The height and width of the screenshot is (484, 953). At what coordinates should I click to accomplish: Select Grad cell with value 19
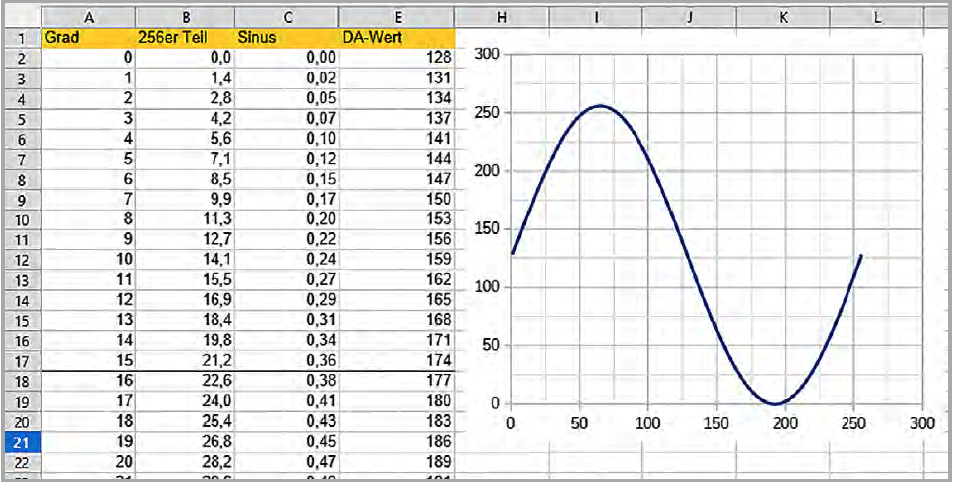[x=89, y=441]
